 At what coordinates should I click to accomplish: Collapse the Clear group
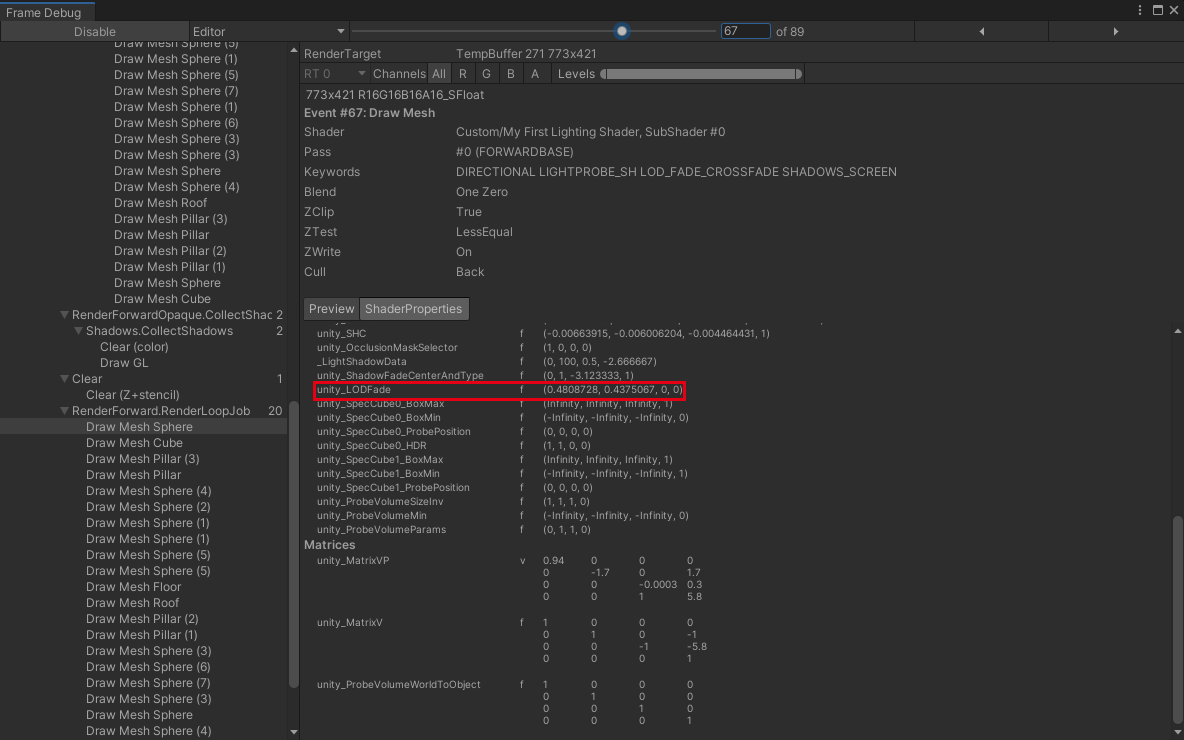[64, 379]
